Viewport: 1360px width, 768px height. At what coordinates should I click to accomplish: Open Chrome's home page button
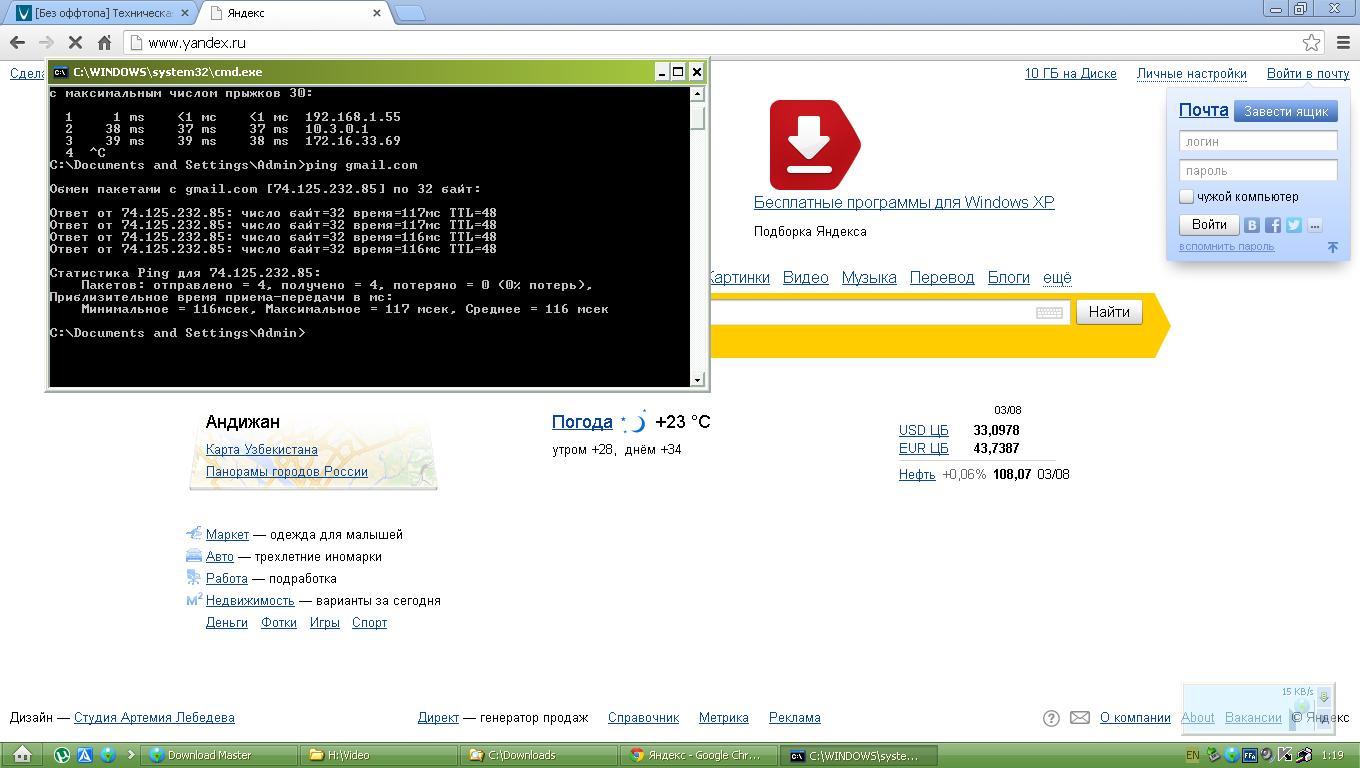point(104,43)
